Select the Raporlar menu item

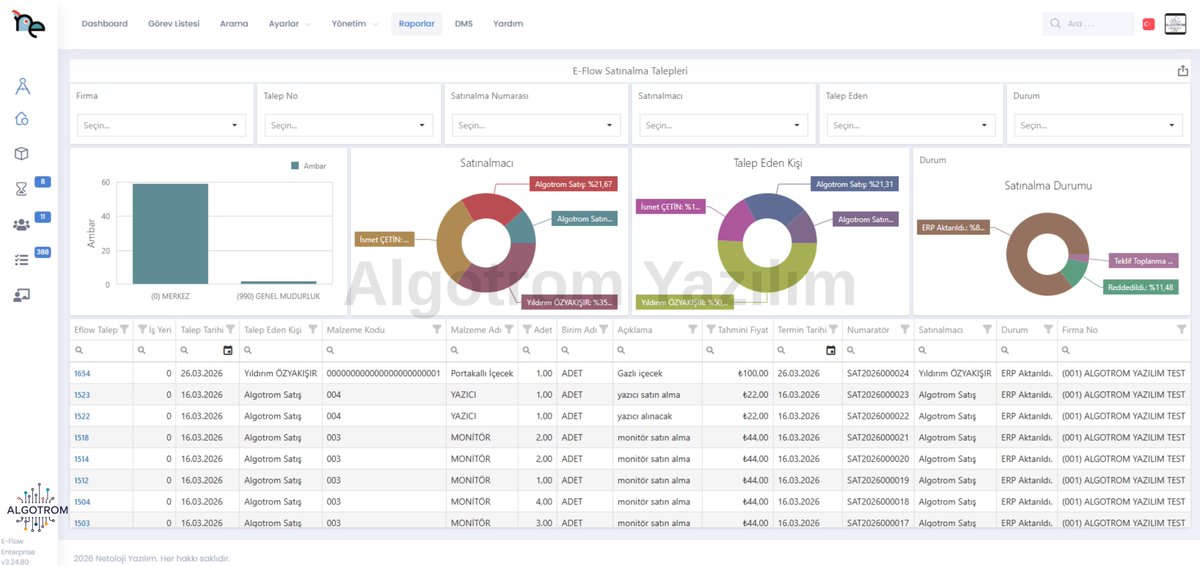(416, 23)
